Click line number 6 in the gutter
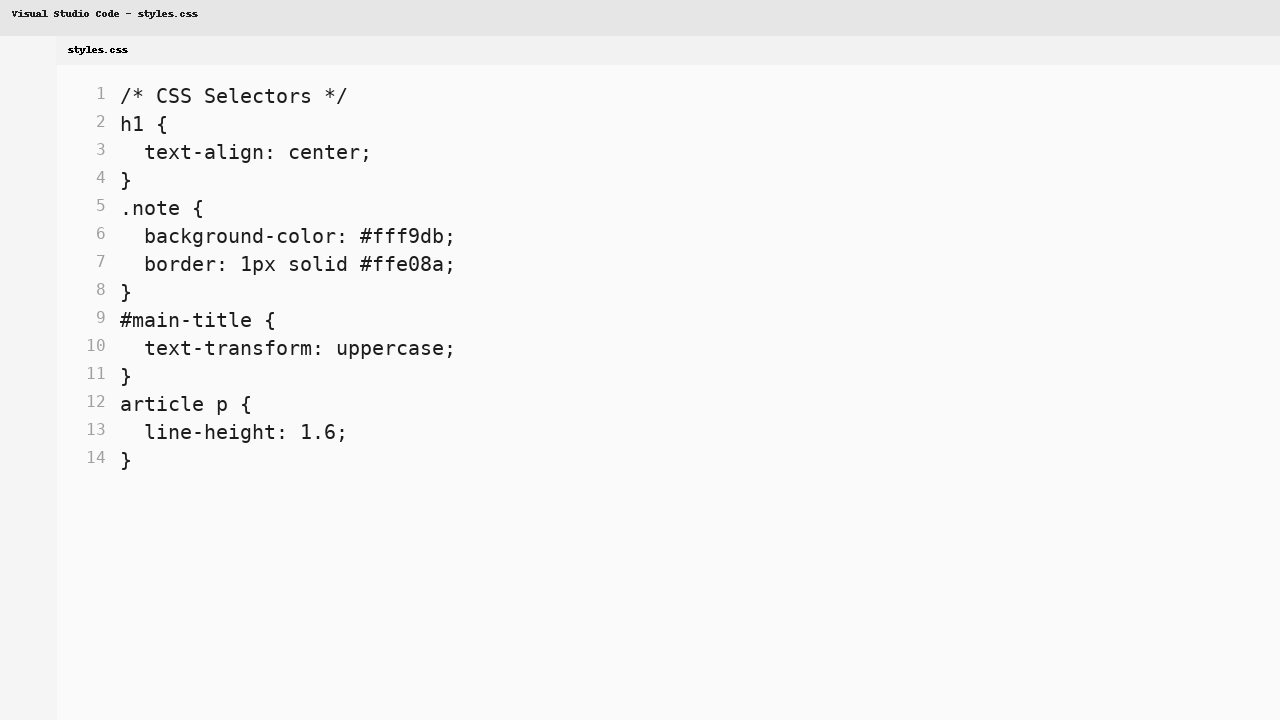The height and width of the screenshot is (720, 1280). [100, 234]
